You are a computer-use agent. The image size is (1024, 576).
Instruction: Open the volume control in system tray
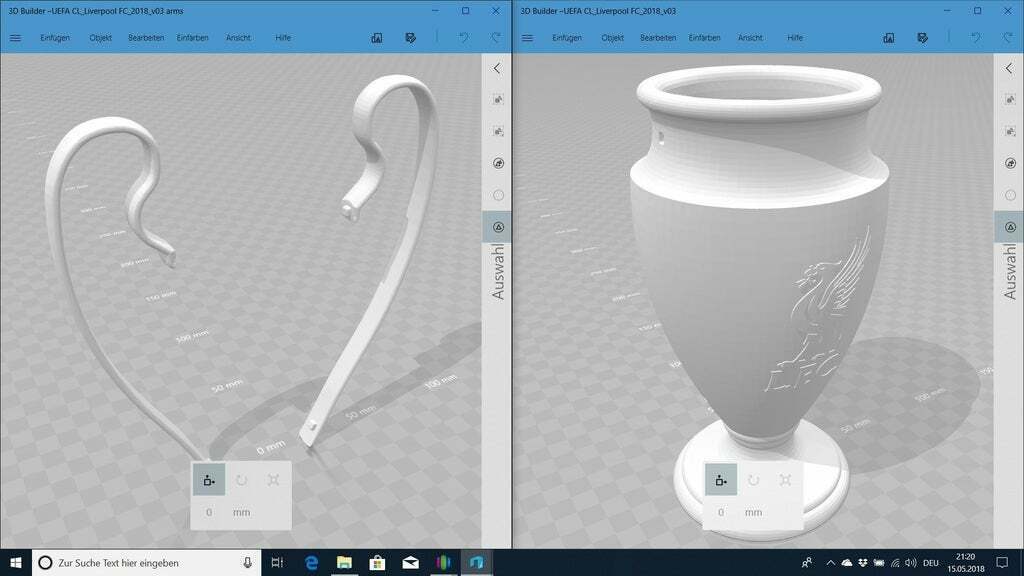(x=911, y=562)
